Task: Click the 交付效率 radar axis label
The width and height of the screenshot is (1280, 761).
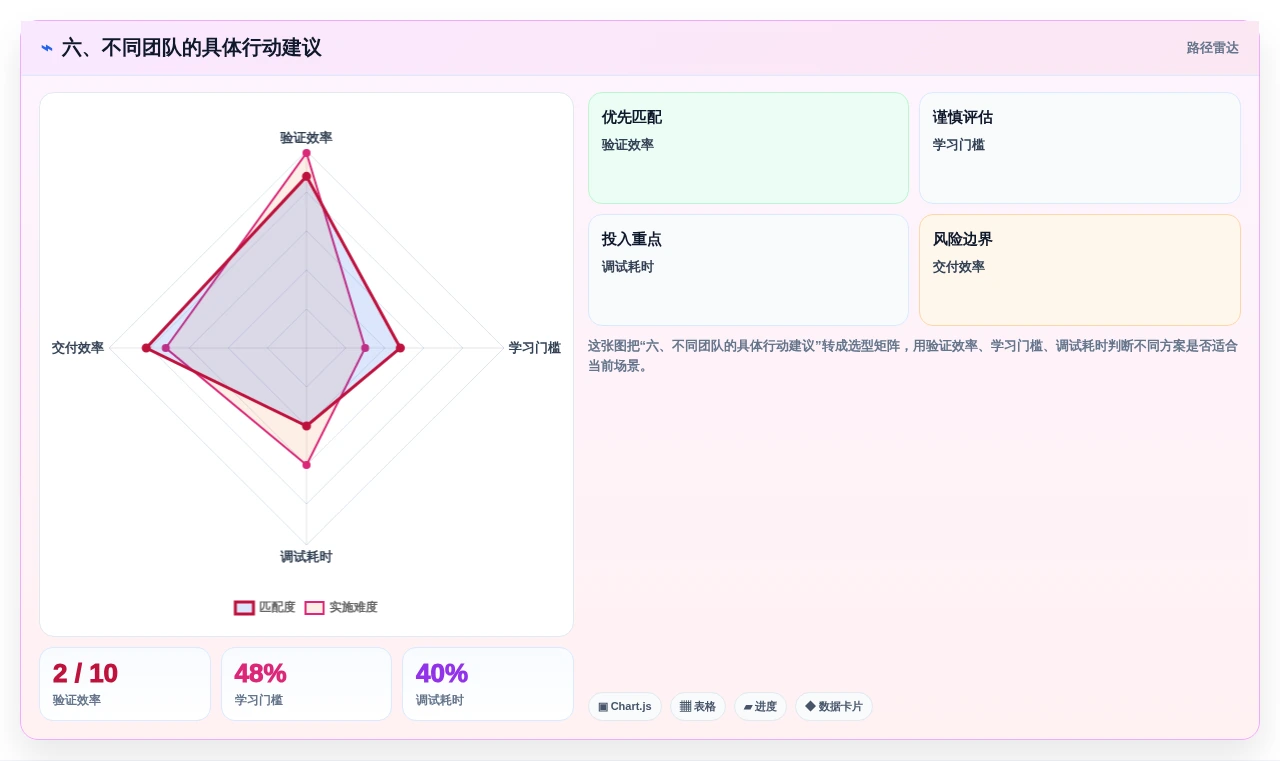Action: click(78, 348)
